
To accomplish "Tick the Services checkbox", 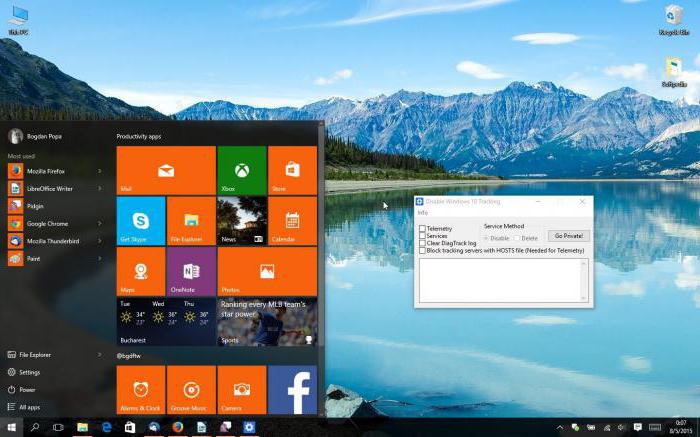I will pyautogui.click(x=422, y=236).
